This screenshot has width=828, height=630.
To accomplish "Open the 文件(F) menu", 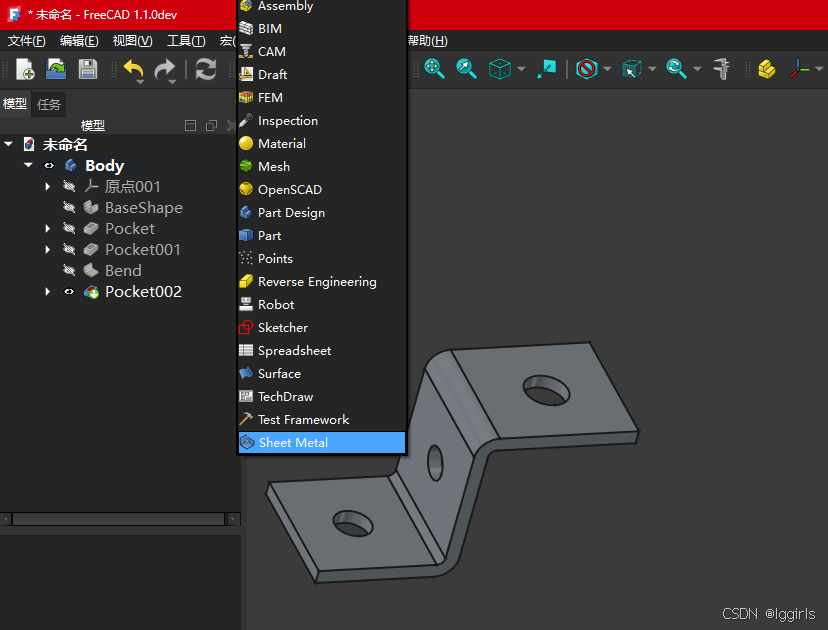I will pyautogui.click(x=26, y=41).
